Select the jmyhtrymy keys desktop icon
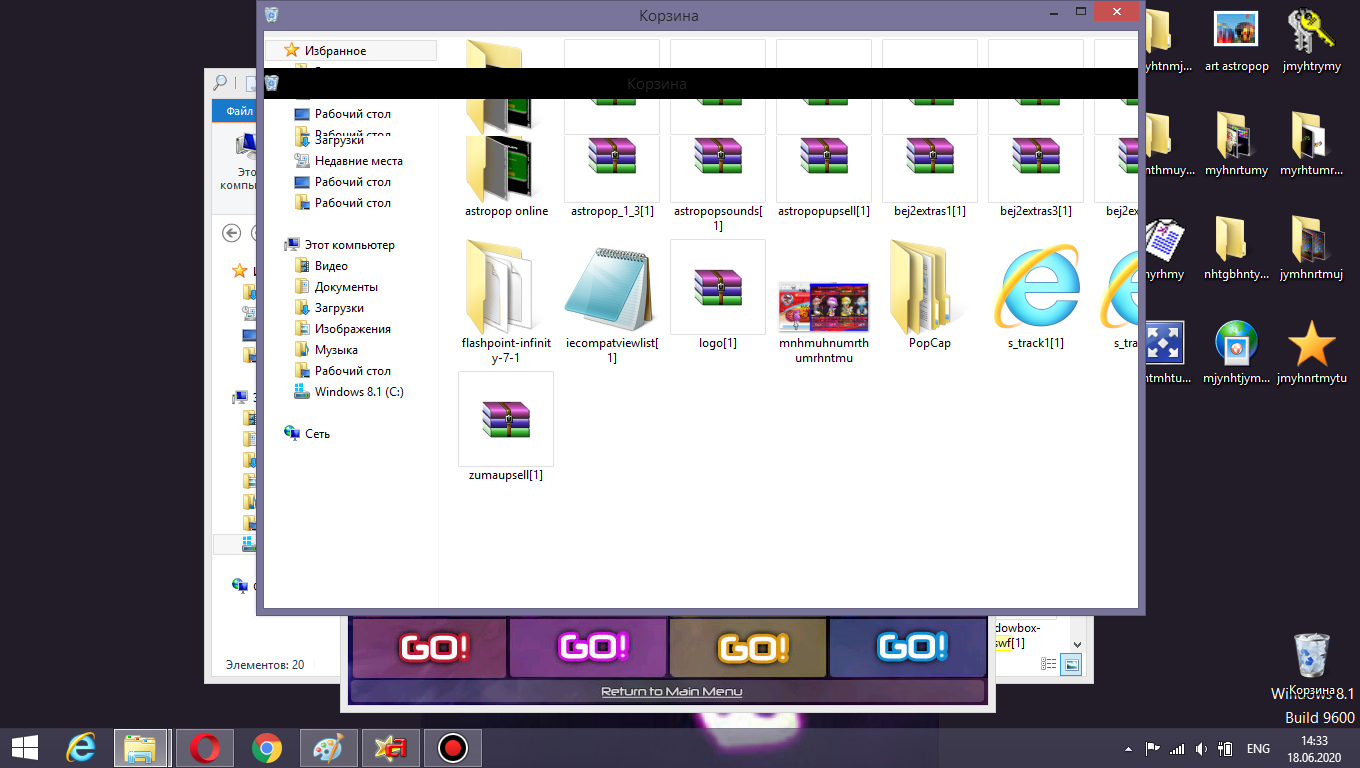 pos(1311,42)
